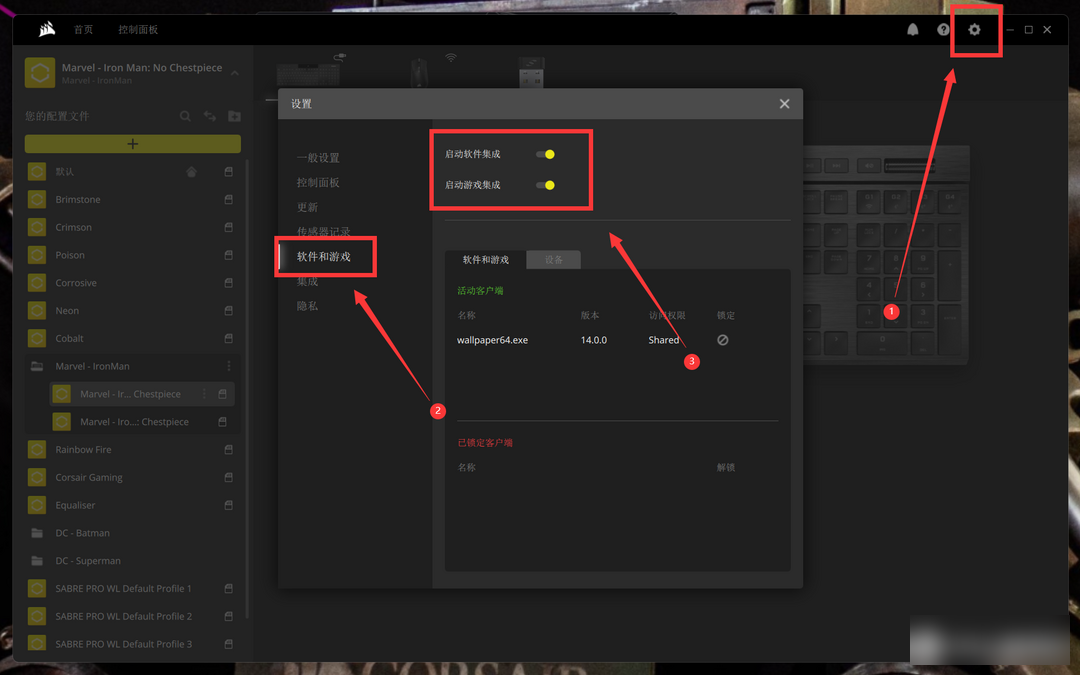
Task: Toggle 启动游戏集成 switch
Action: tap(546, 185)
